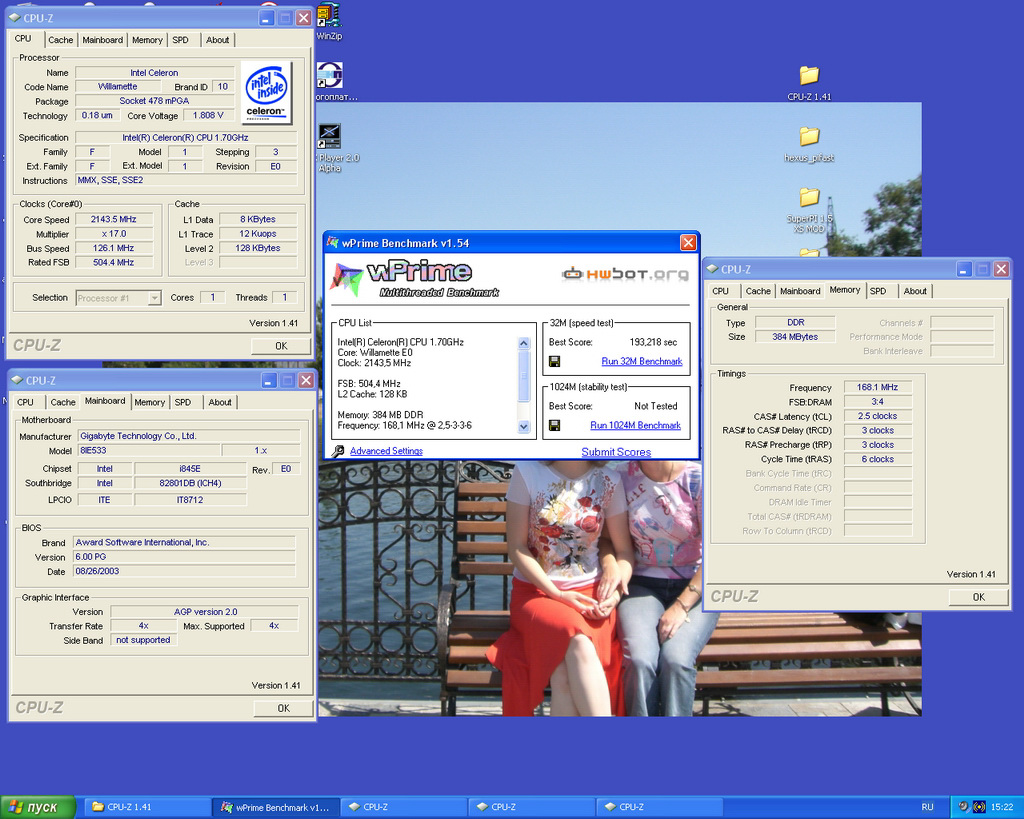1024x819 pixels.
Task: Open the SPD tab in top-left CPU-Z
Action: click(x=180, y=40)
